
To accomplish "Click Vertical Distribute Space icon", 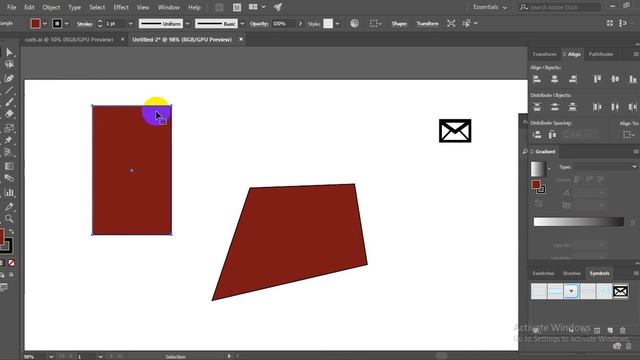I will point(537,134).
